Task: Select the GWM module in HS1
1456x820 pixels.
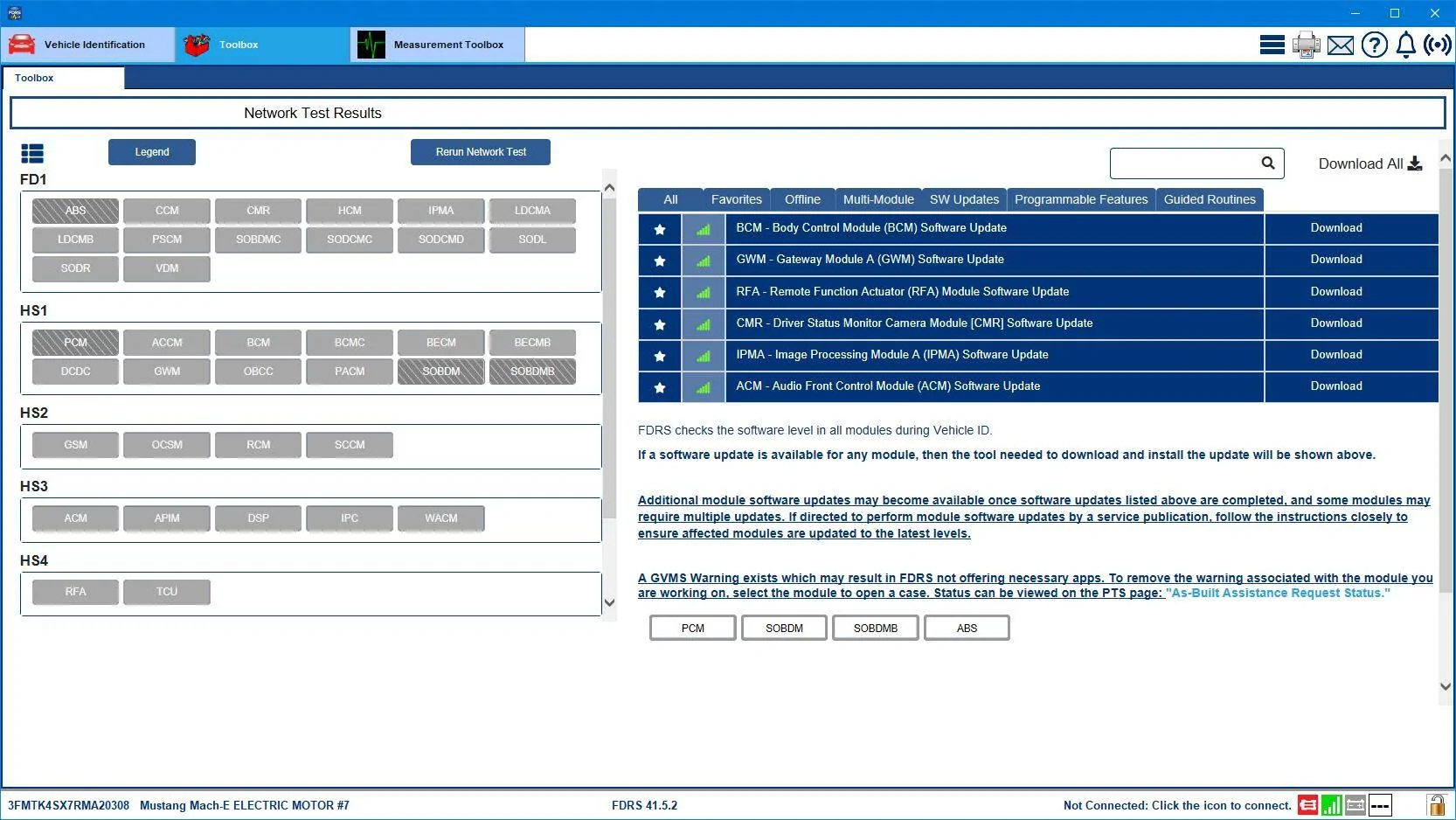Action: click(x=167, y=372)
